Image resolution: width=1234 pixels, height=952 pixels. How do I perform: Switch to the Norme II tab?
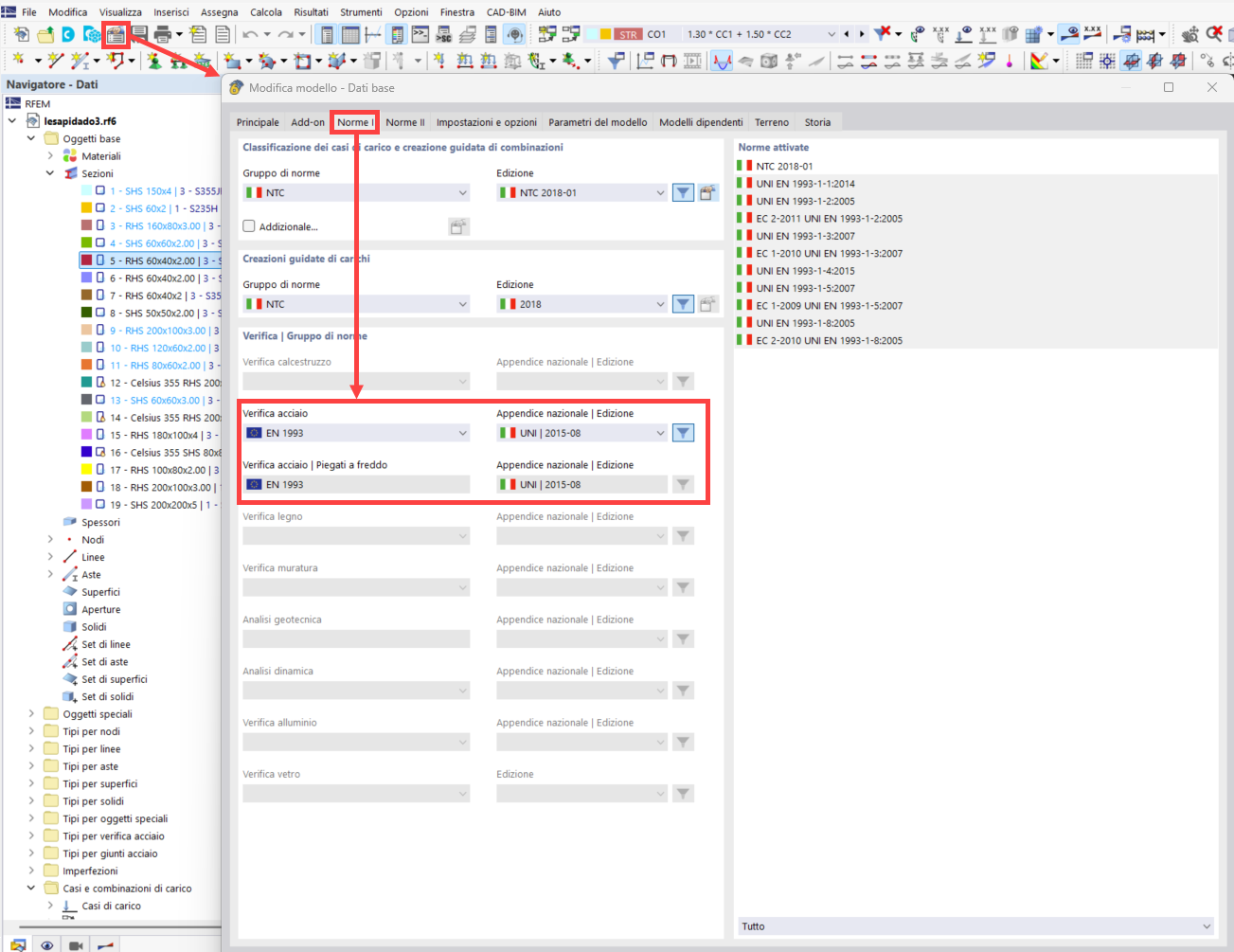[x=405, y=122]
